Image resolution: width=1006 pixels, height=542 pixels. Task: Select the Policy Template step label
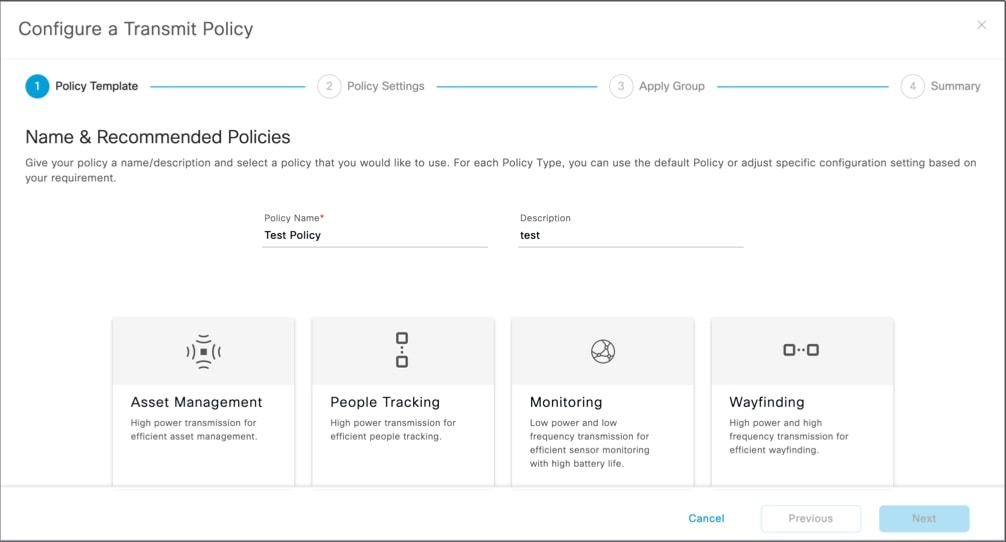pyautogui.click(x=96, y=86)
